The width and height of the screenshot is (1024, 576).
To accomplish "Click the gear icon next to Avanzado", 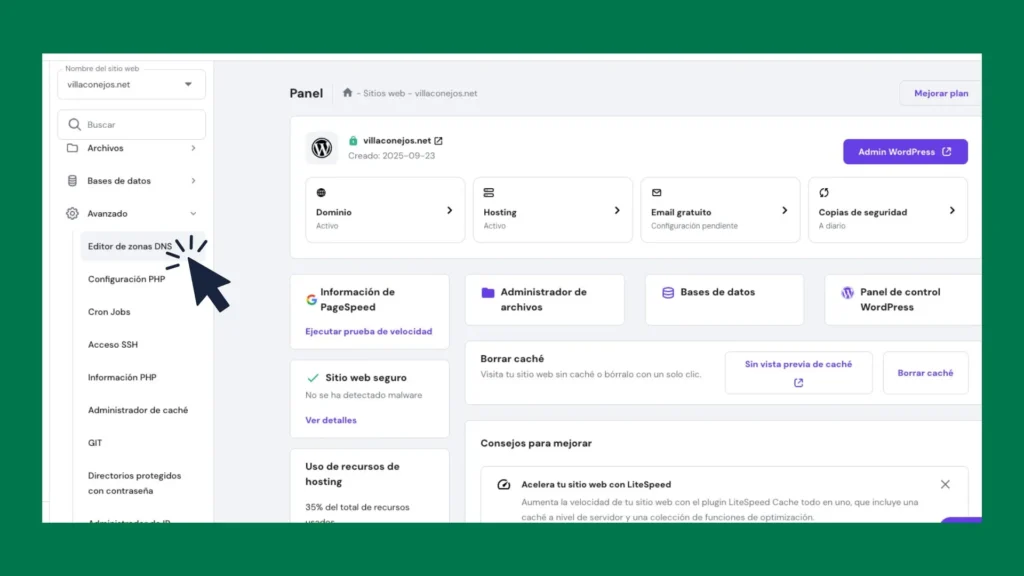I will pos(72,214).
